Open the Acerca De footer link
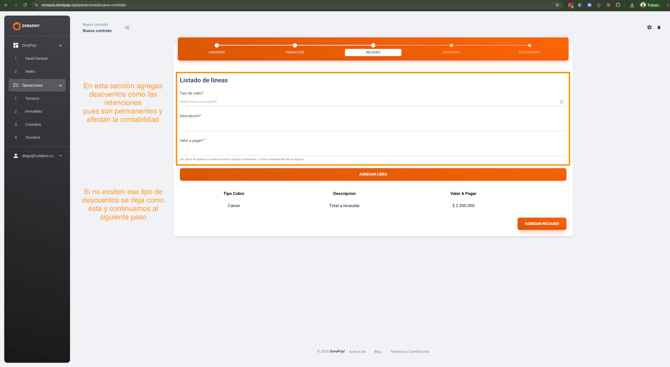The height and width of the screenshot is (367, 670). pyautogui.click(x=357, y=352)
